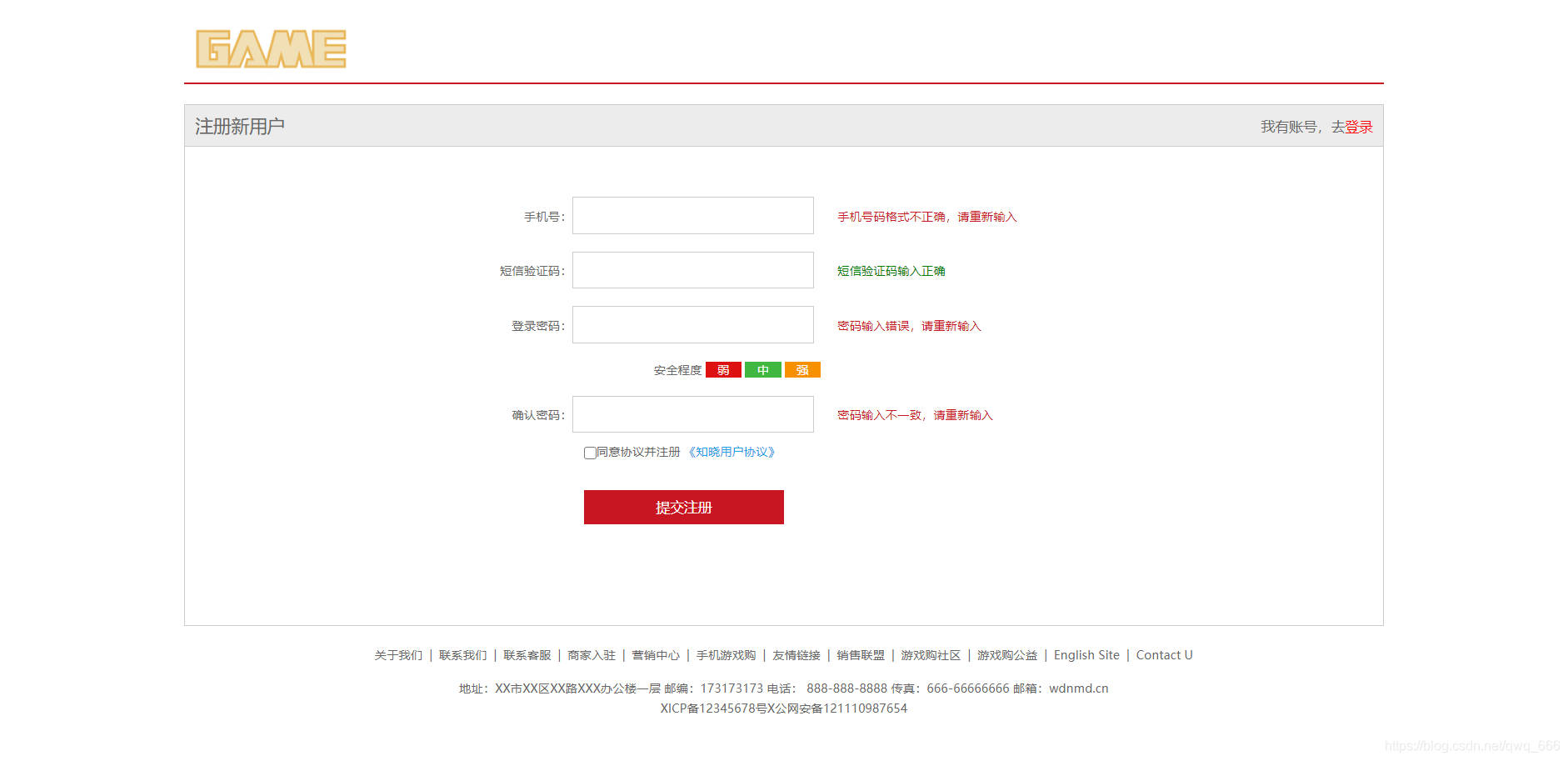The width and height of the screenshot is (1568, 761).
Task: Click the GAME logo
Action: (271, 49)
